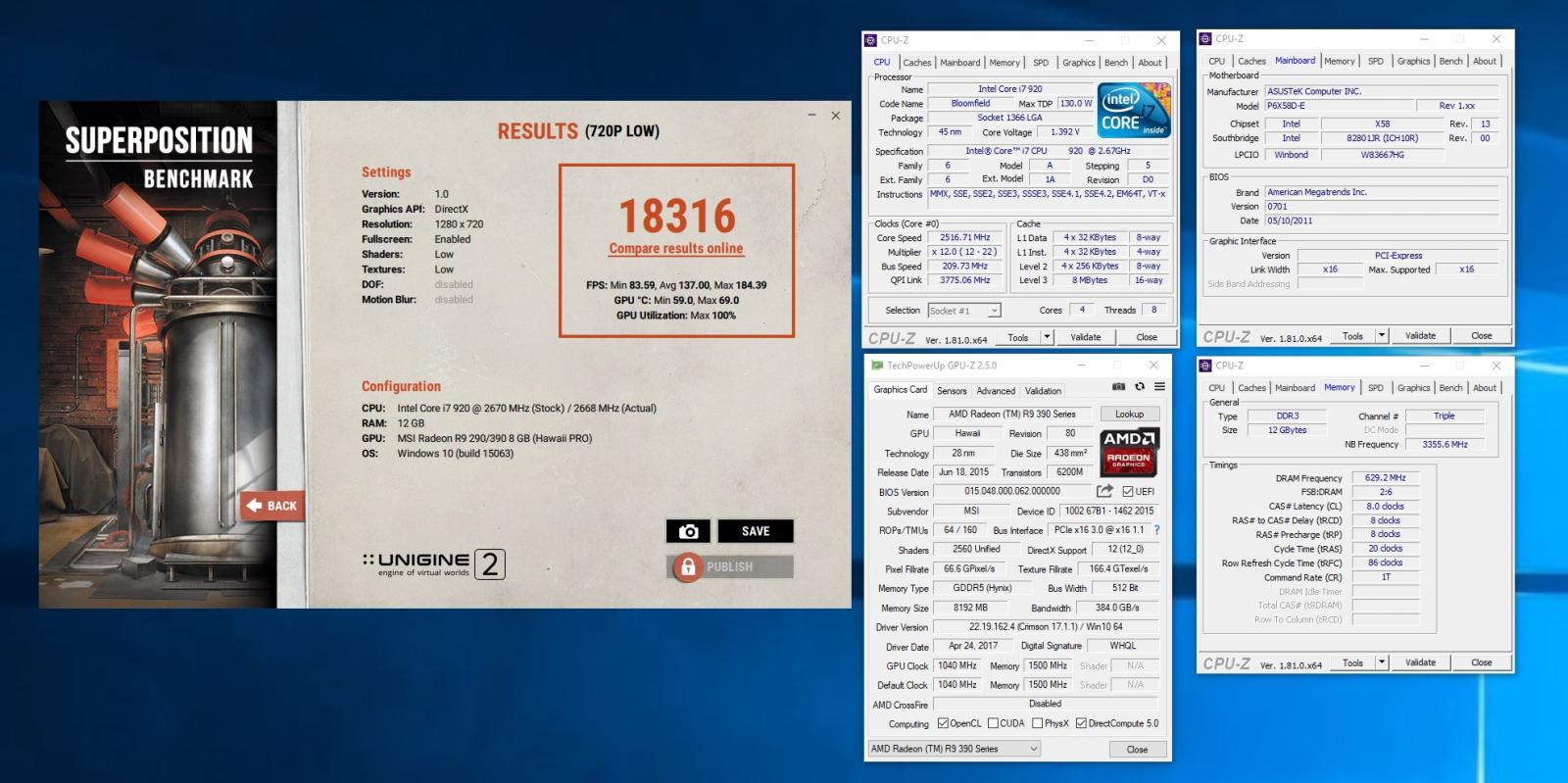Click the Unigine 2 engine logo
Viewport: 1568px width, 783px height.
coord(434,563)
